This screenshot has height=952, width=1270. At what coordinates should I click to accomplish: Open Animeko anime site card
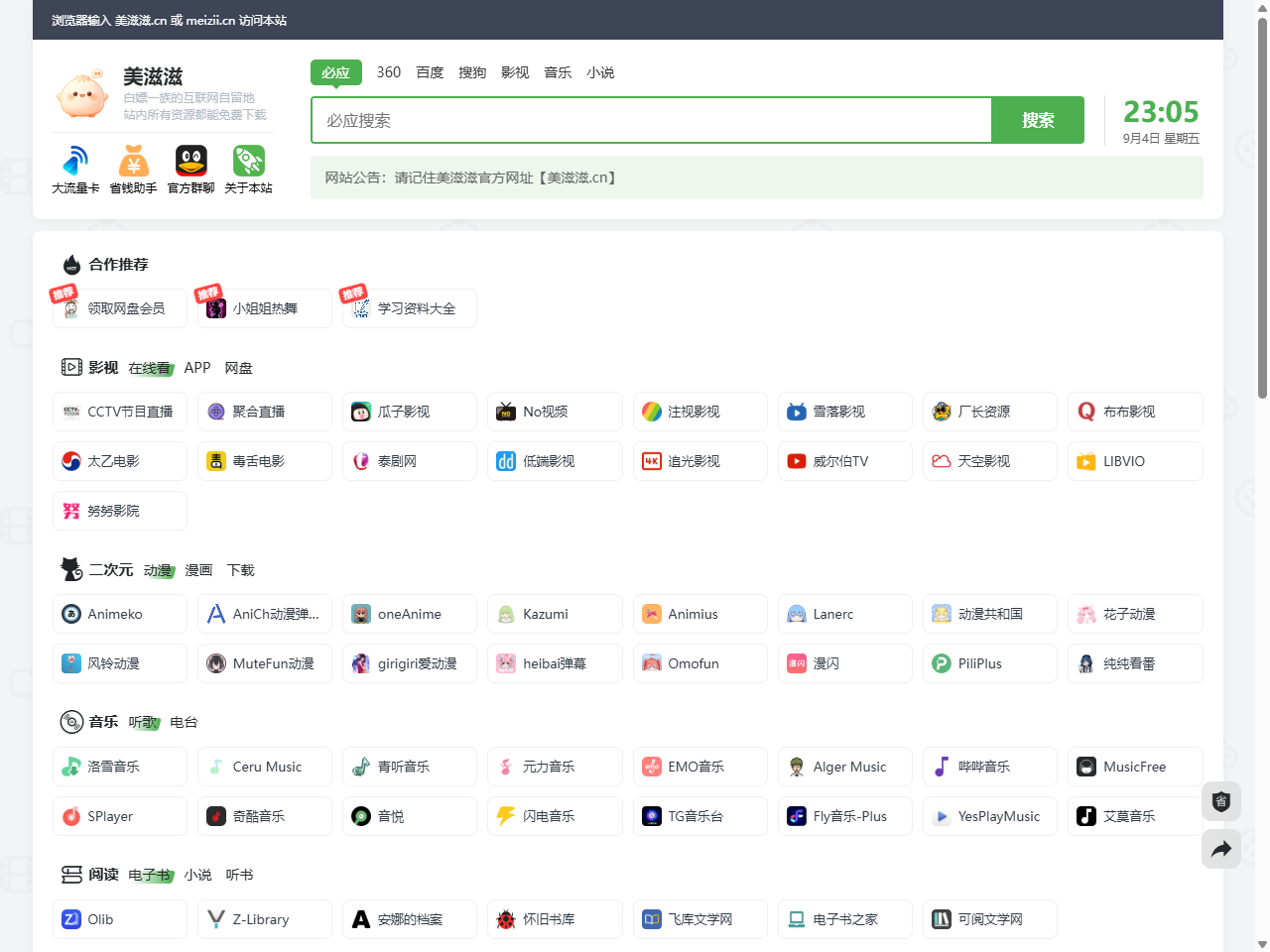click(x=120, y=614)
